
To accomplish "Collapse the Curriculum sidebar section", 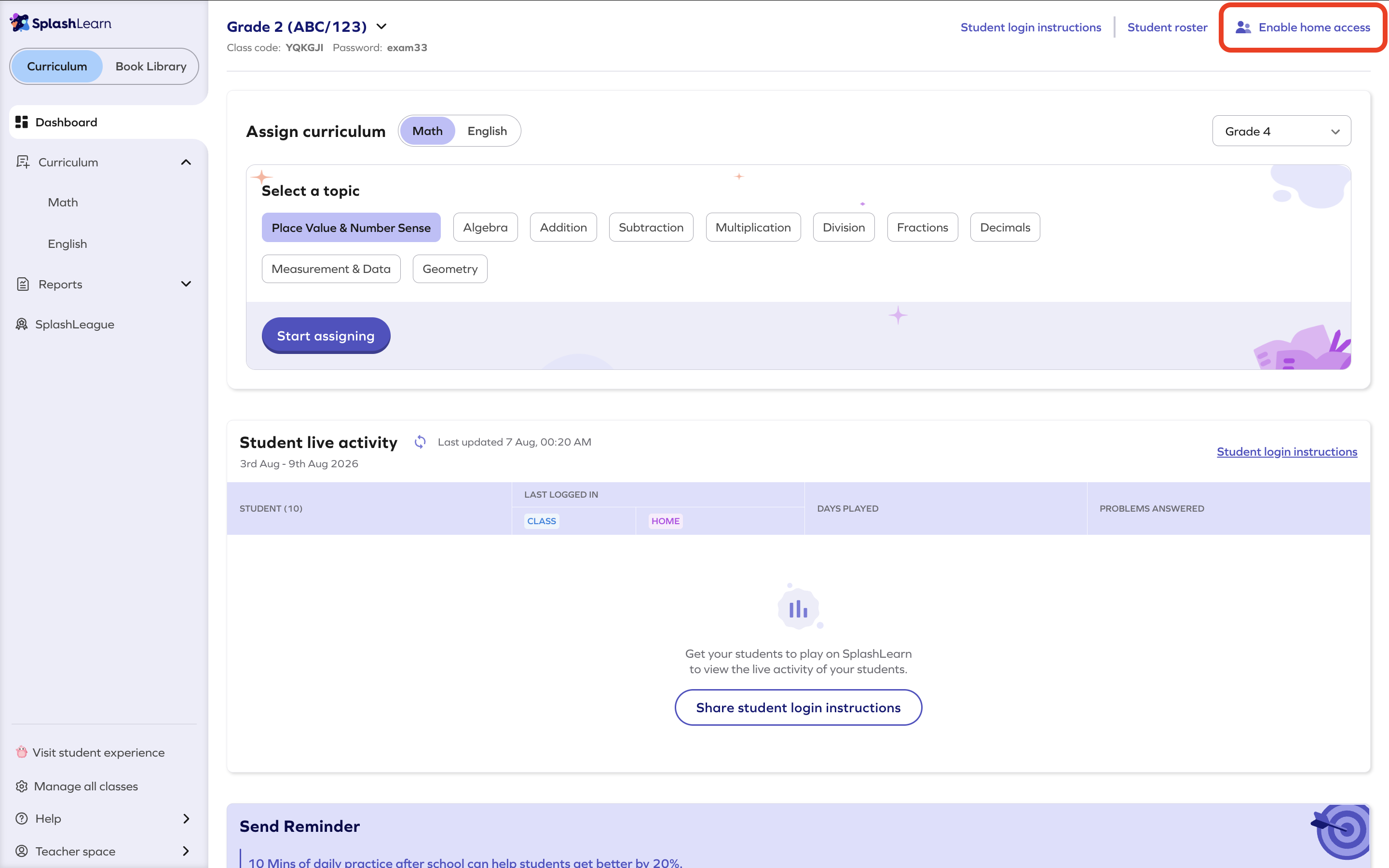I will pyautogui.click(x=186, y=162).
